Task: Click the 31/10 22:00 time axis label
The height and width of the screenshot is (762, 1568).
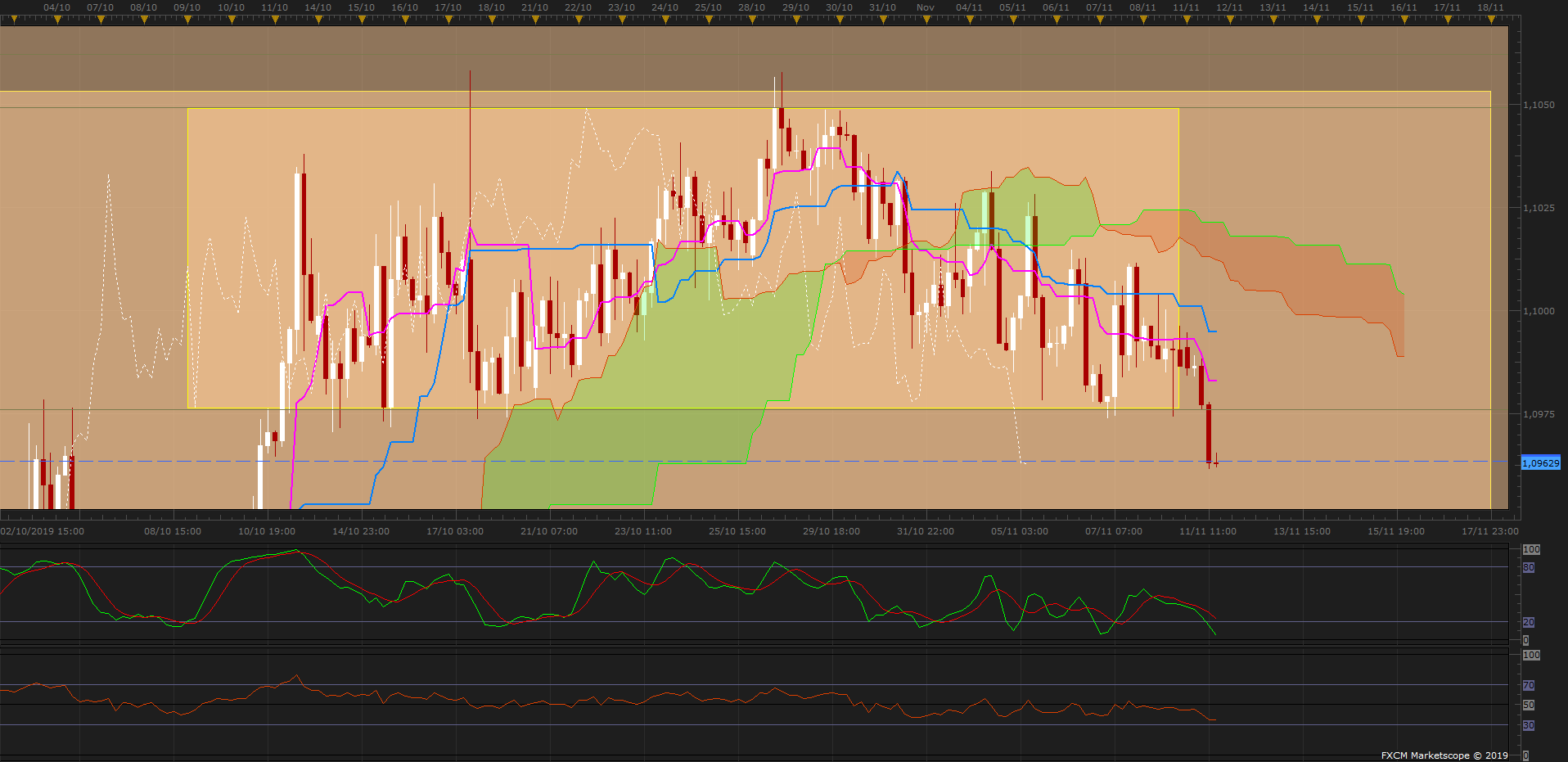Action: point(926,531)
